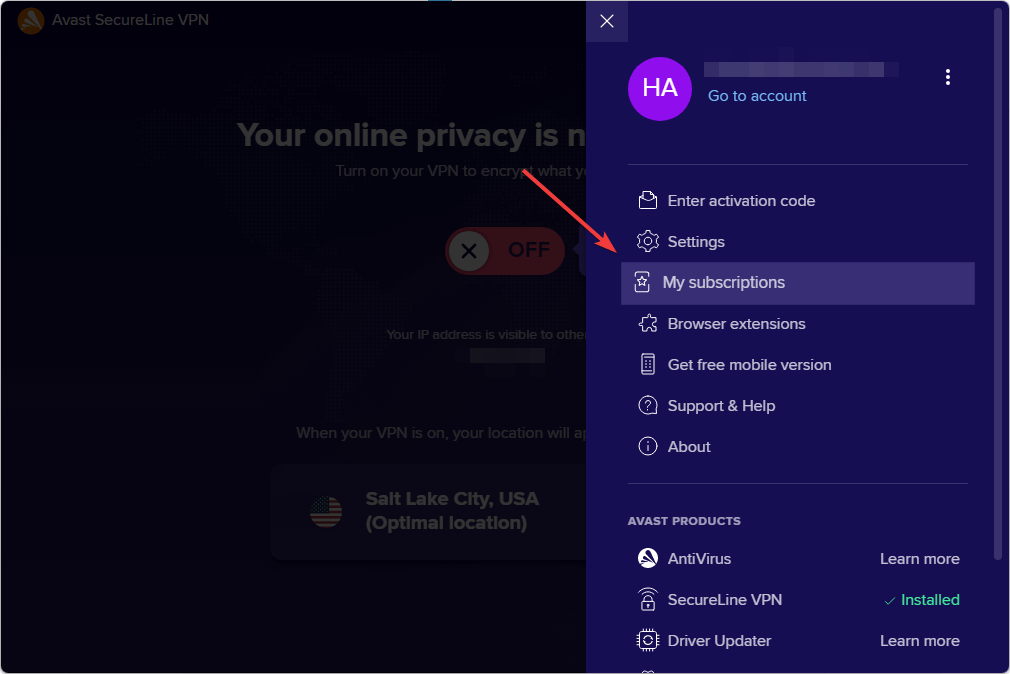Image resolution: width=1010 pixels, height=674 pixels.
Task: Follow the Go to account link
Action: (757, 96)
